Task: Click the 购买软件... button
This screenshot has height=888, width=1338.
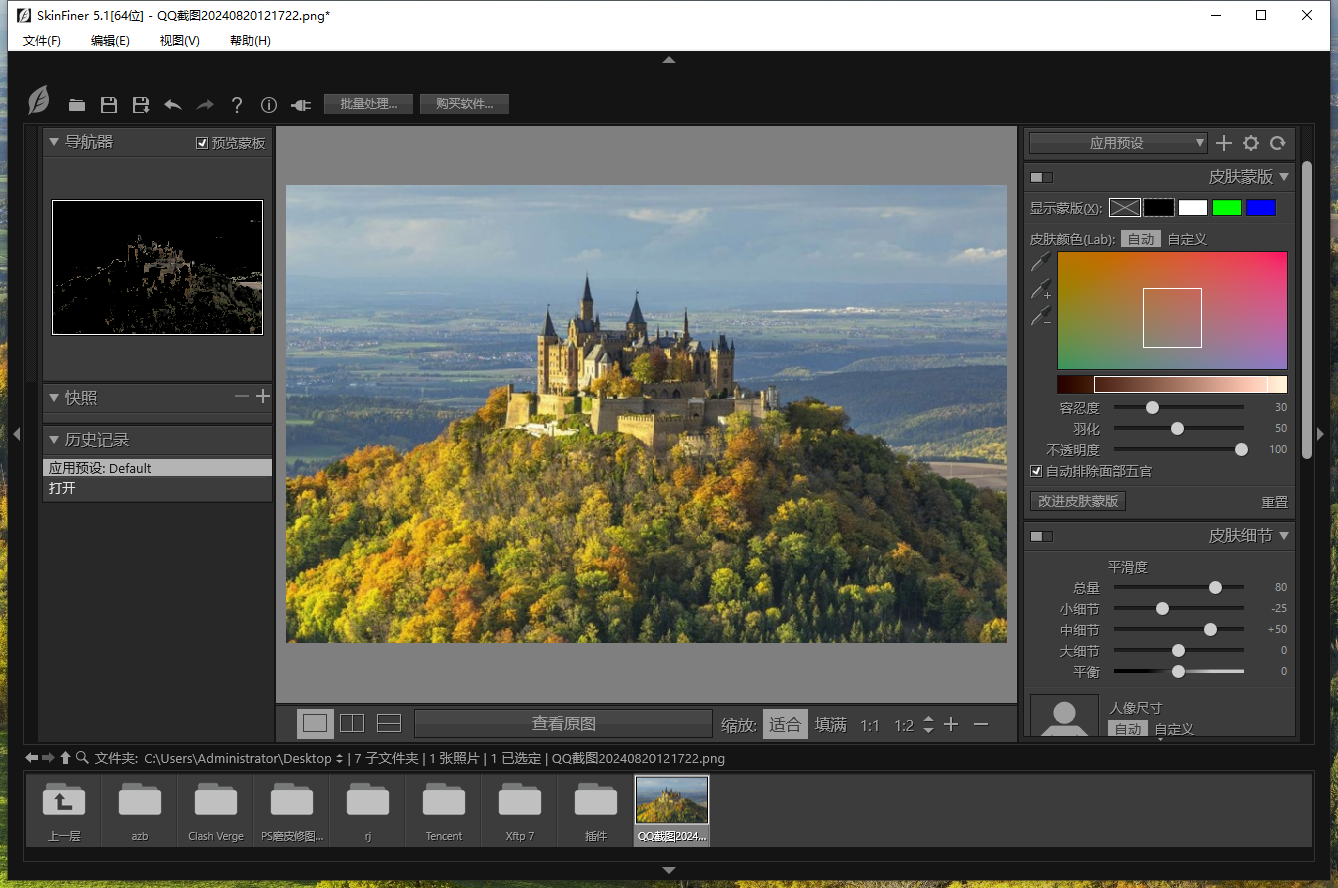Action: (x=464, y=104)
